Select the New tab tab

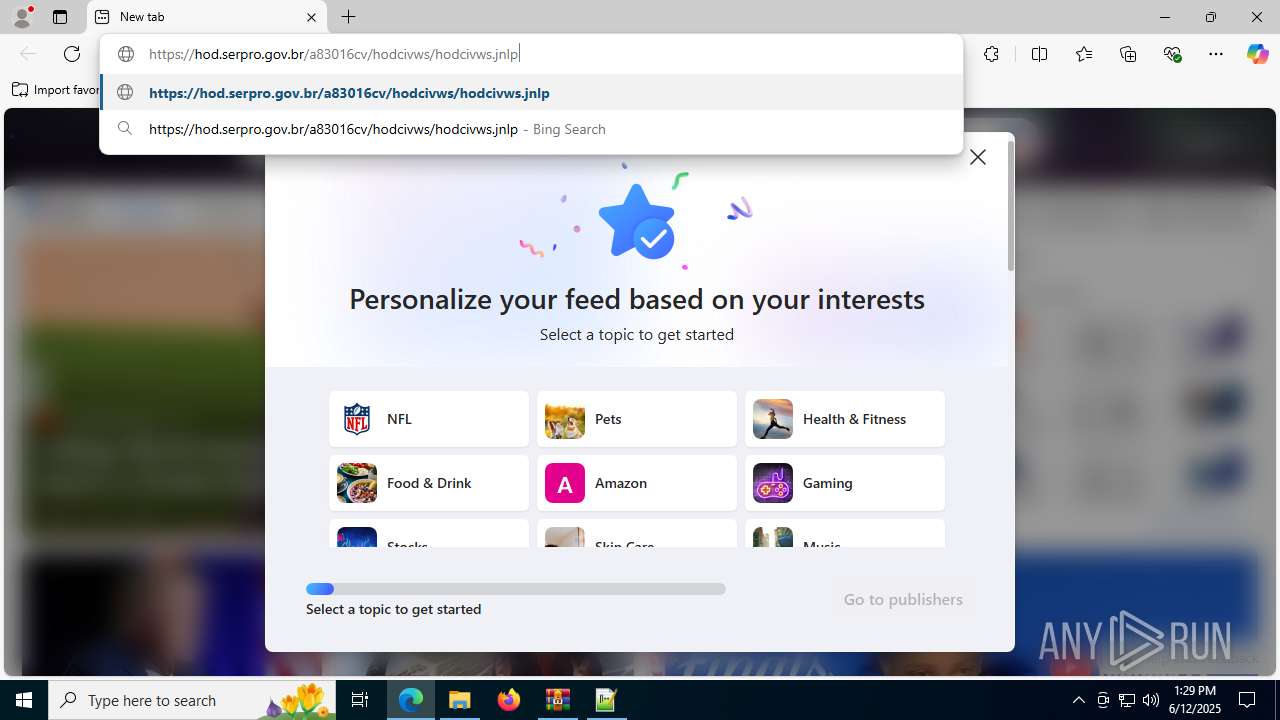207,17
